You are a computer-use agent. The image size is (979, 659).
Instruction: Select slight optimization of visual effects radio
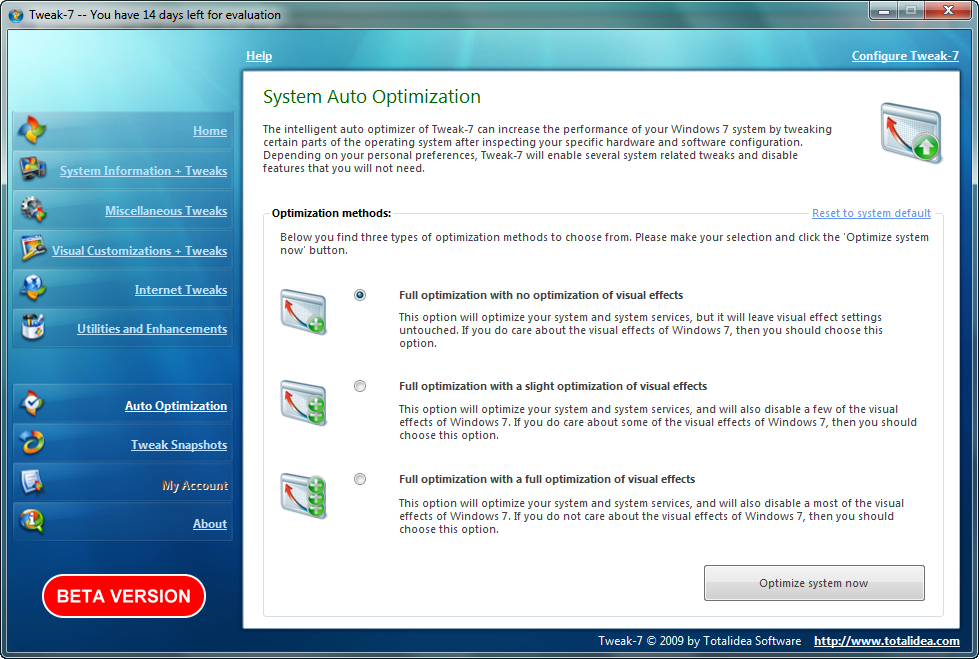[360, 386]
